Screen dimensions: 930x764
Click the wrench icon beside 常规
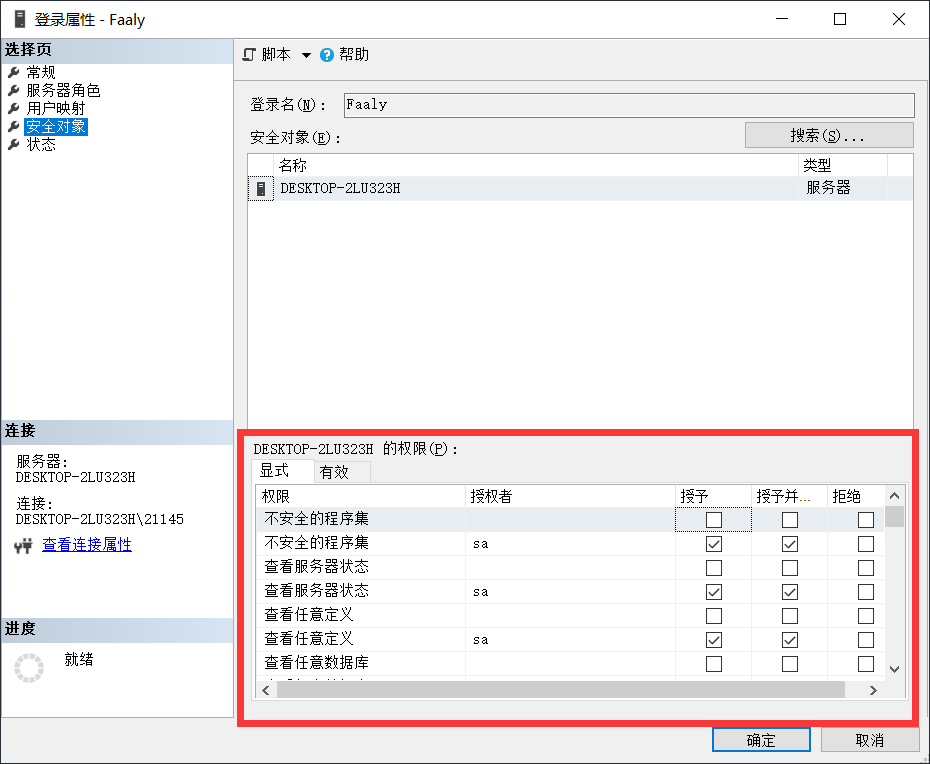14,72
